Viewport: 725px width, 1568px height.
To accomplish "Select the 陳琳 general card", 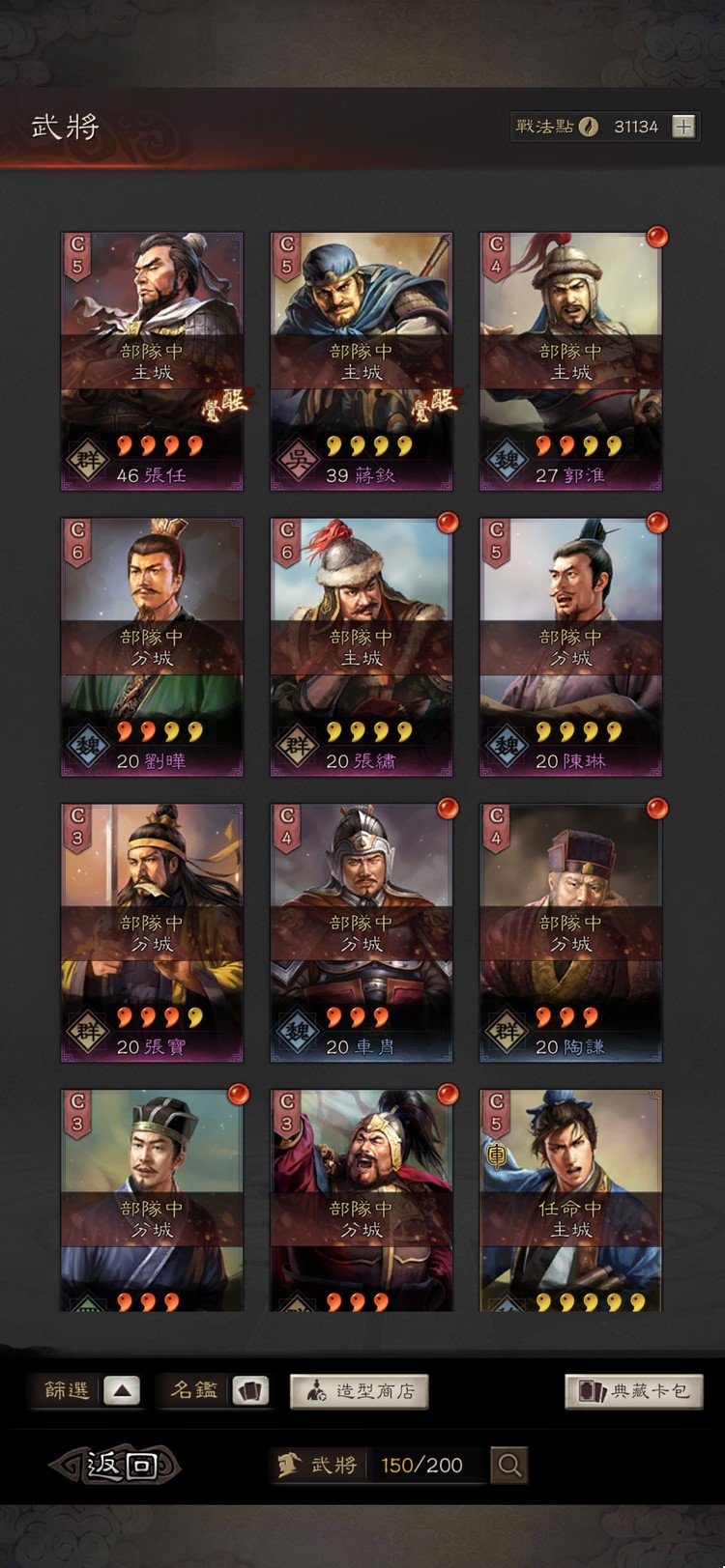I will click(571, 647).
